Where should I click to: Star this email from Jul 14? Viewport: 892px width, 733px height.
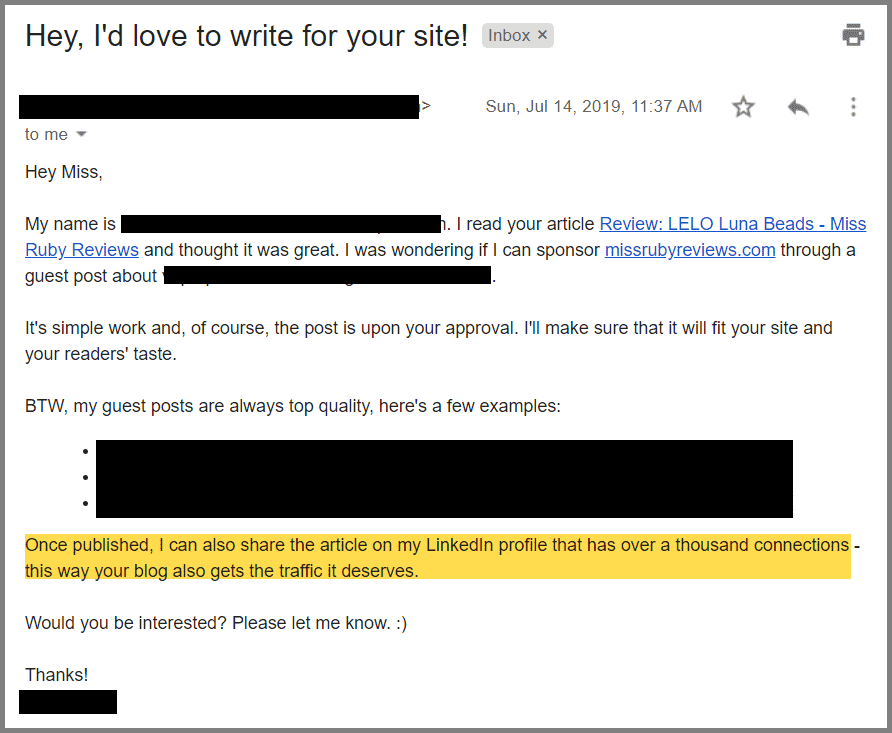point(743,107)
